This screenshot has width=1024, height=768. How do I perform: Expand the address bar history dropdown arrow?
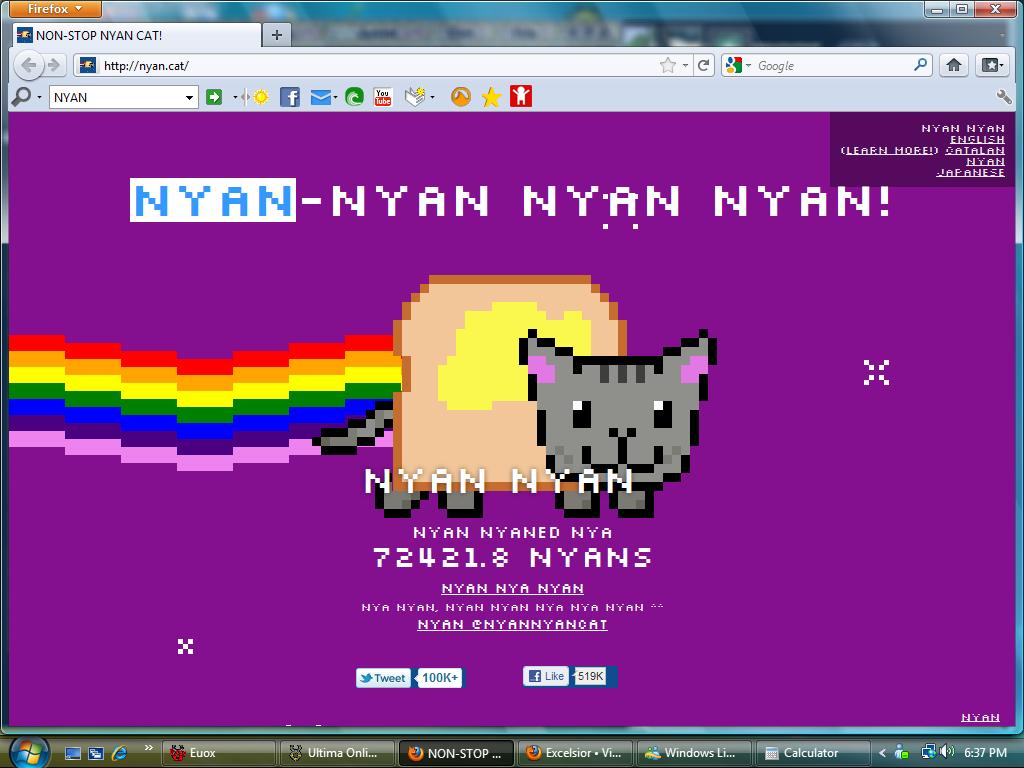684,65
